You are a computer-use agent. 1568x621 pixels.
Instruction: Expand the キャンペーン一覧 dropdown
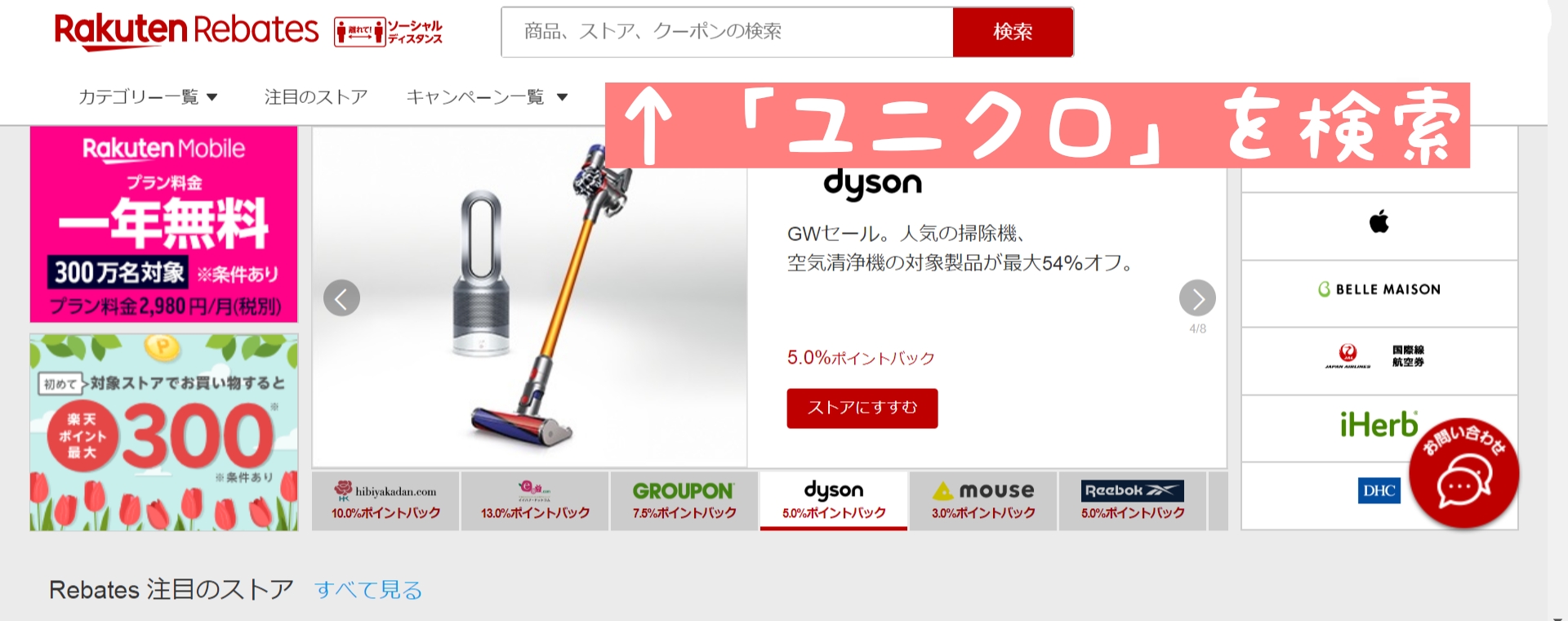[x=487, y=97]
